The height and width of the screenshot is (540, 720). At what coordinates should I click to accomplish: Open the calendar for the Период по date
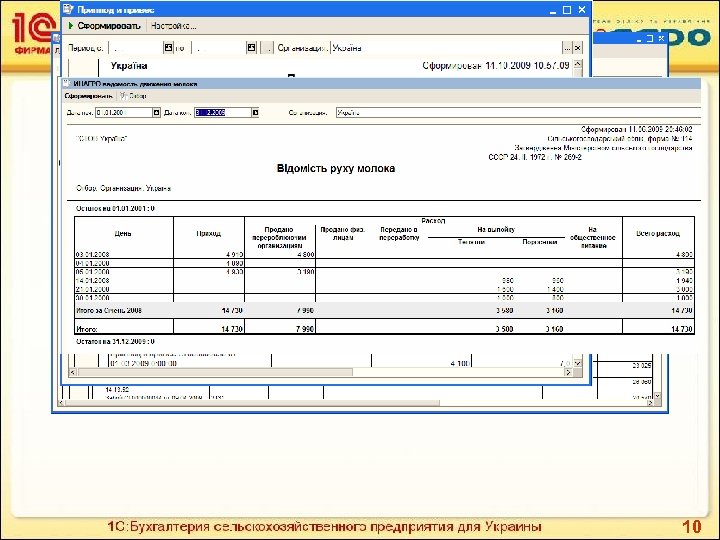click(x=251, y=47)
